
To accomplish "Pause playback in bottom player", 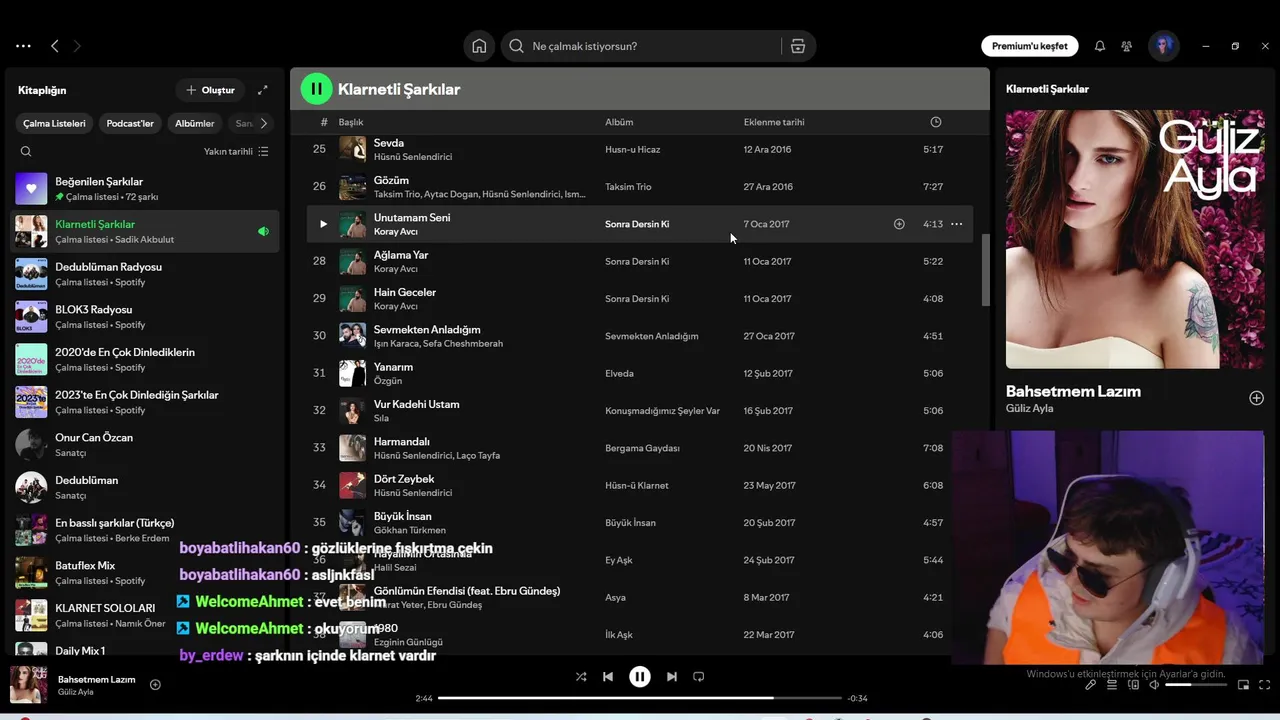I will point(640,677).
